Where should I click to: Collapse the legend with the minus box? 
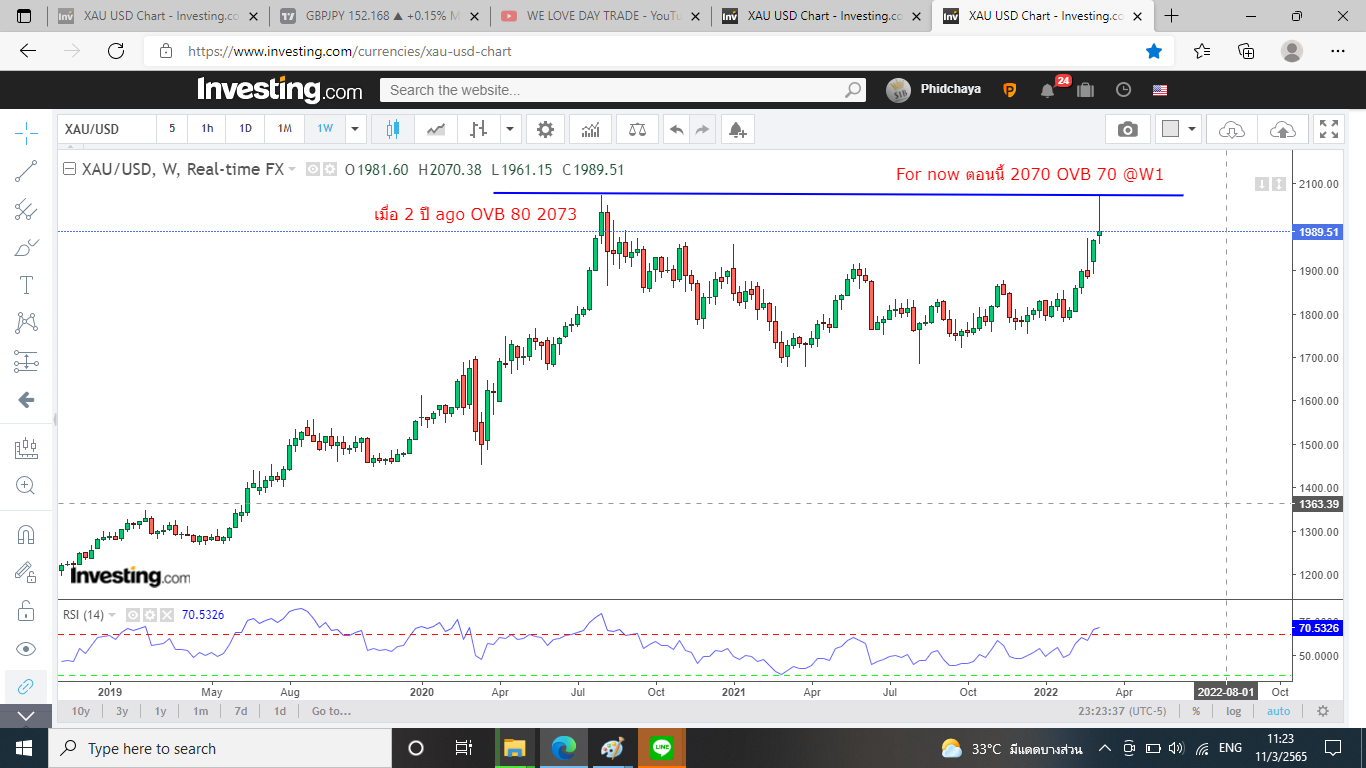pos(69,169)
